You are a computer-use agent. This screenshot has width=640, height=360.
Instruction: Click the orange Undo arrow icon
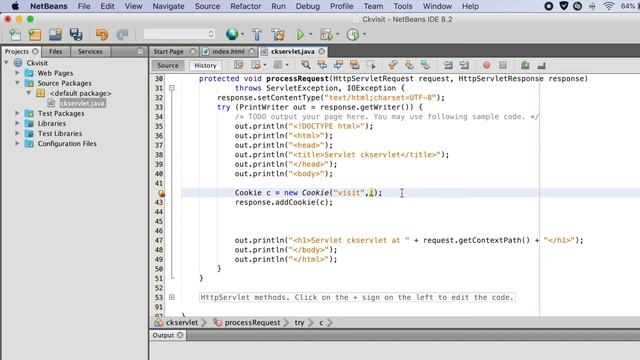click(102, 35)
